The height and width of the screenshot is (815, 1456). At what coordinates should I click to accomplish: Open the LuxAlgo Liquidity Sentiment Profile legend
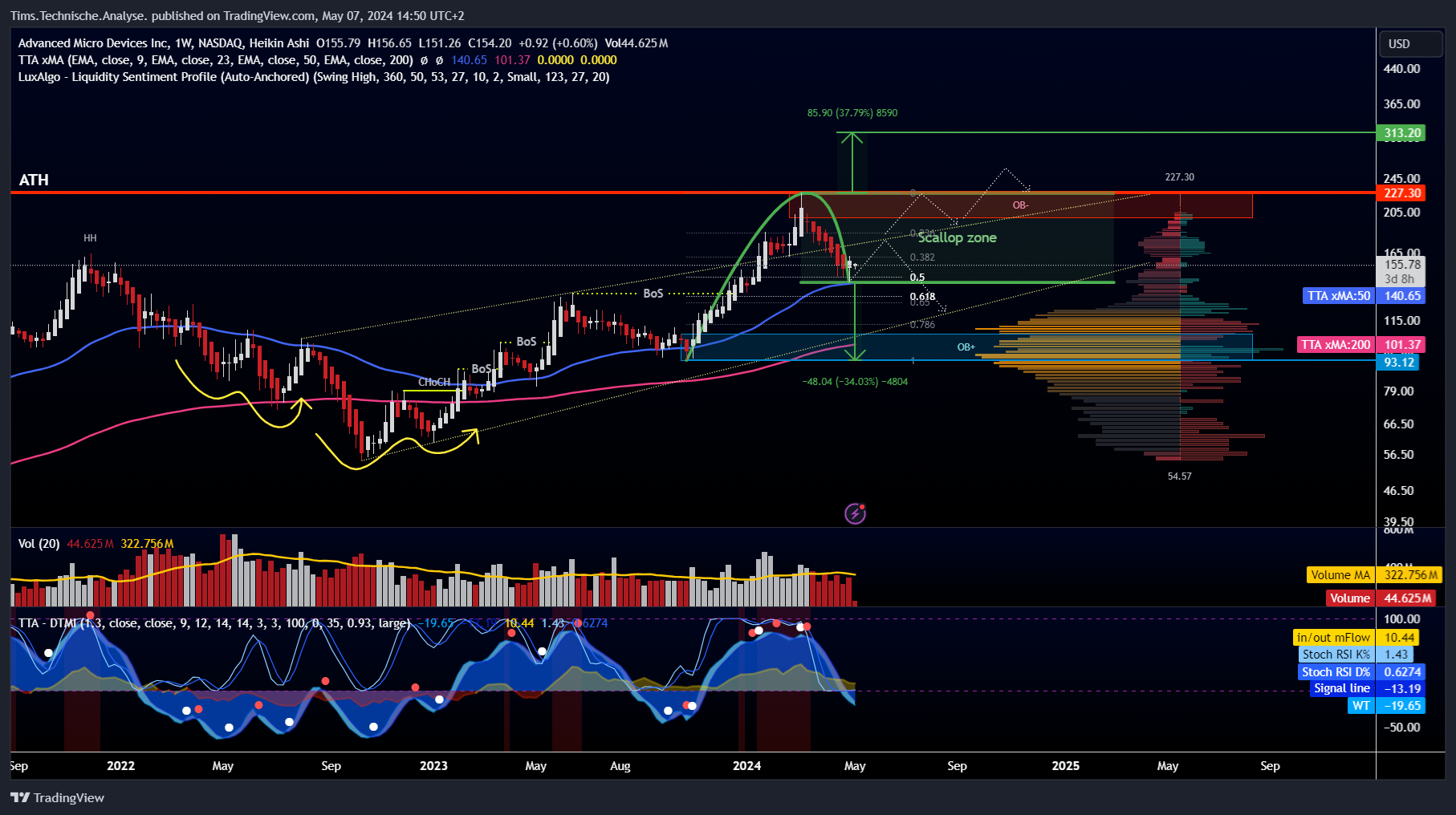click(x=314, y=77)
